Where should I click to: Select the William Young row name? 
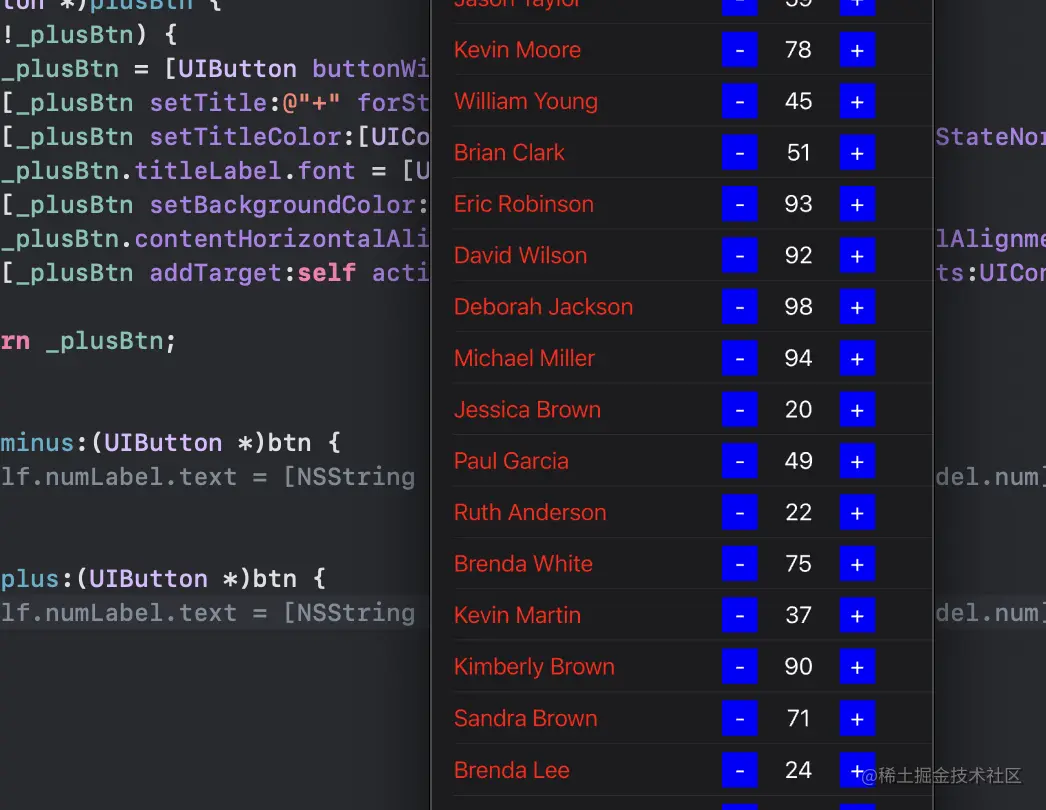(x=526, y=101)
